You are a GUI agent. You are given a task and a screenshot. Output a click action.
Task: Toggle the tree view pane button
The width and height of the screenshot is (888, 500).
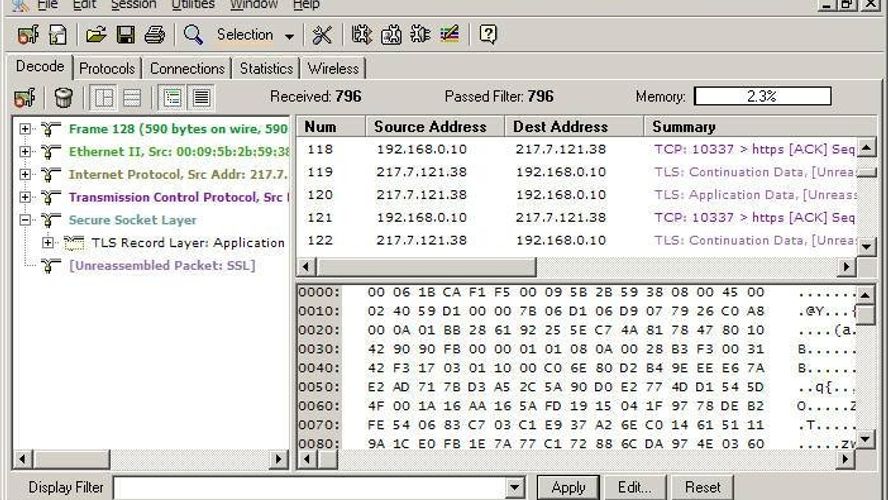[x=173, y=98]
